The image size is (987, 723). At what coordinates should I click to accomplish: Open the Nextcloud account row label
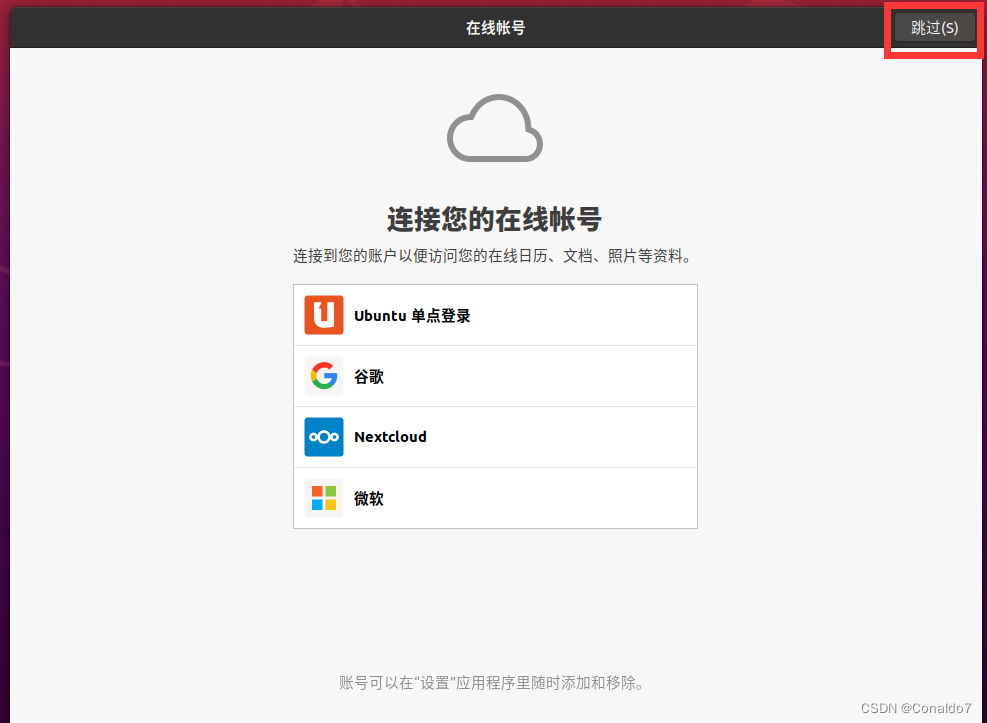[390, 437]
